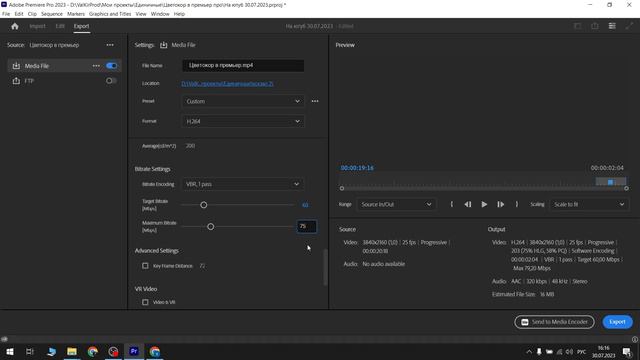
Task: Click the Key Frame Distance value 72
Action: pos(202,266)
